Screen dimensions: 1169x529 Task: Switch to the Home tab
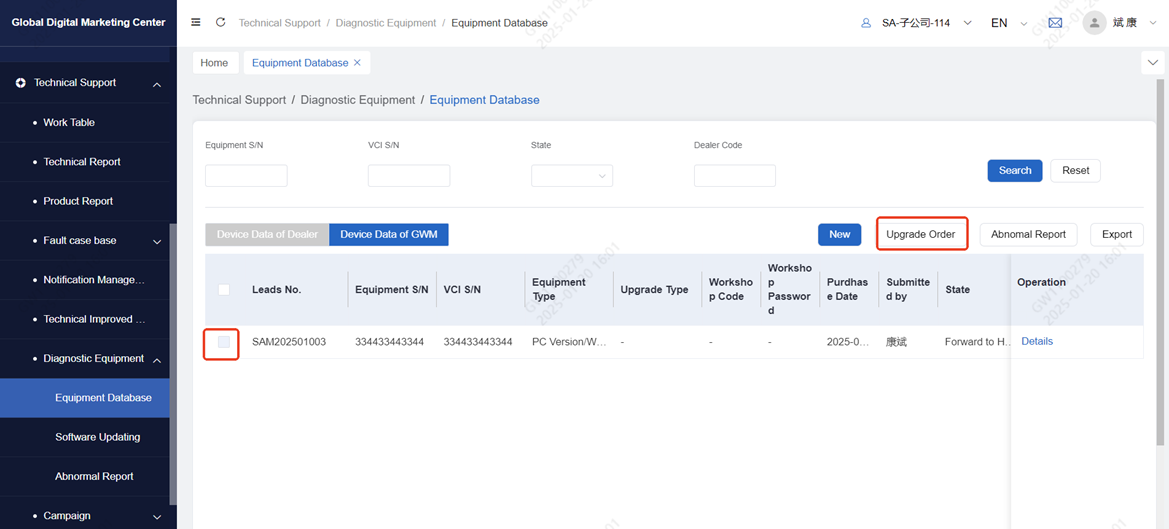tap(214, 63)
